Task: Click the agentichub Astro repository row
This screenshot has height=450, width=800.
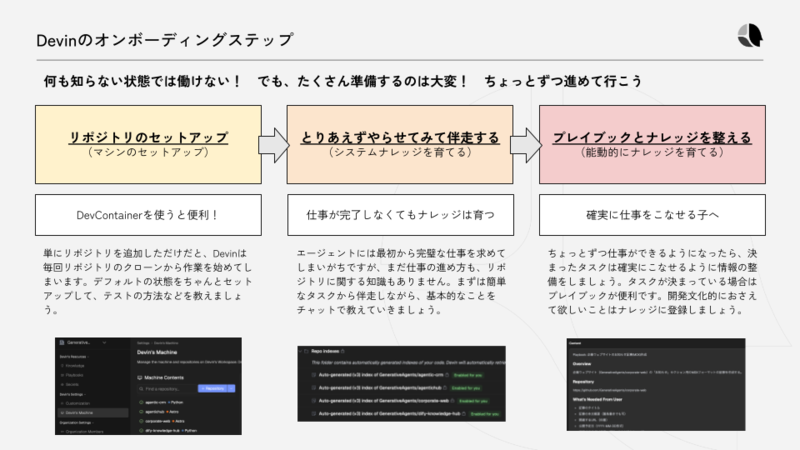Action: (x=159, y=412)
